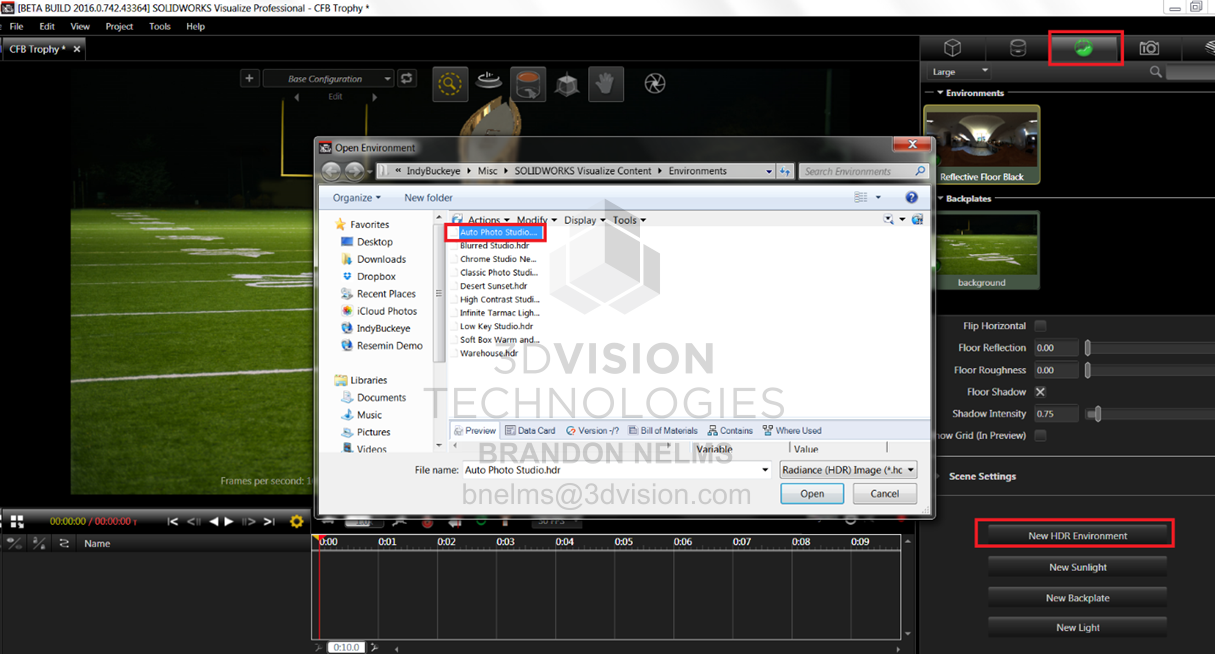
Task: Jump to the last frame
Action: (x=269, y=522)
